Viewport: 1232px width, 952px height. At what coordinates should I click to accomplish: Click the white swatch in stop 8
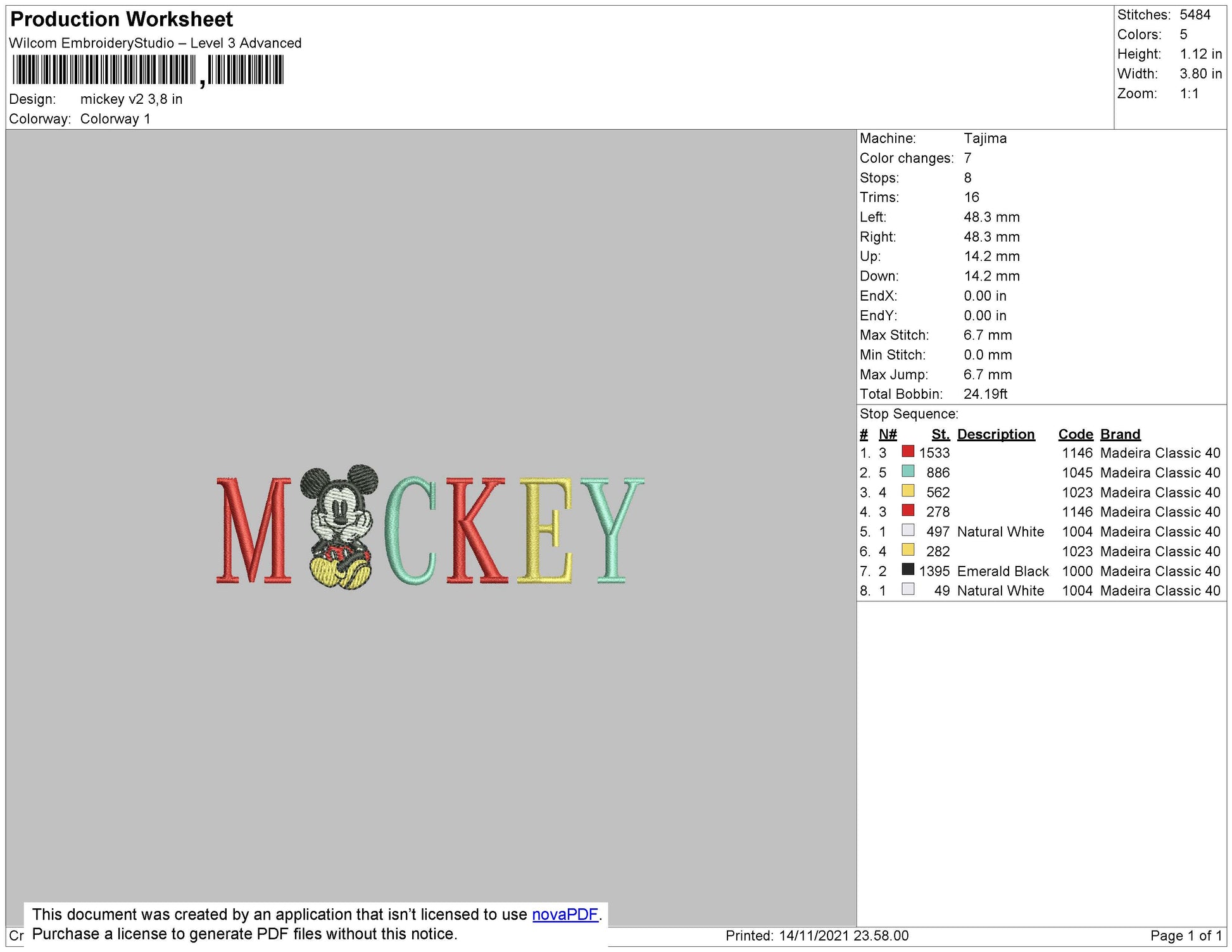908,589
